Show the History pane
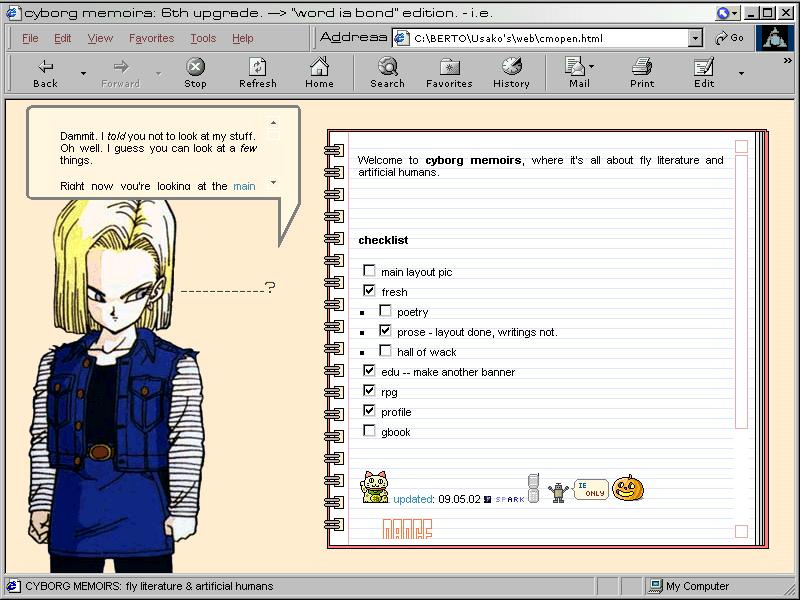The width and height of the screenshot is (800, 600). (x=511, y=73)
